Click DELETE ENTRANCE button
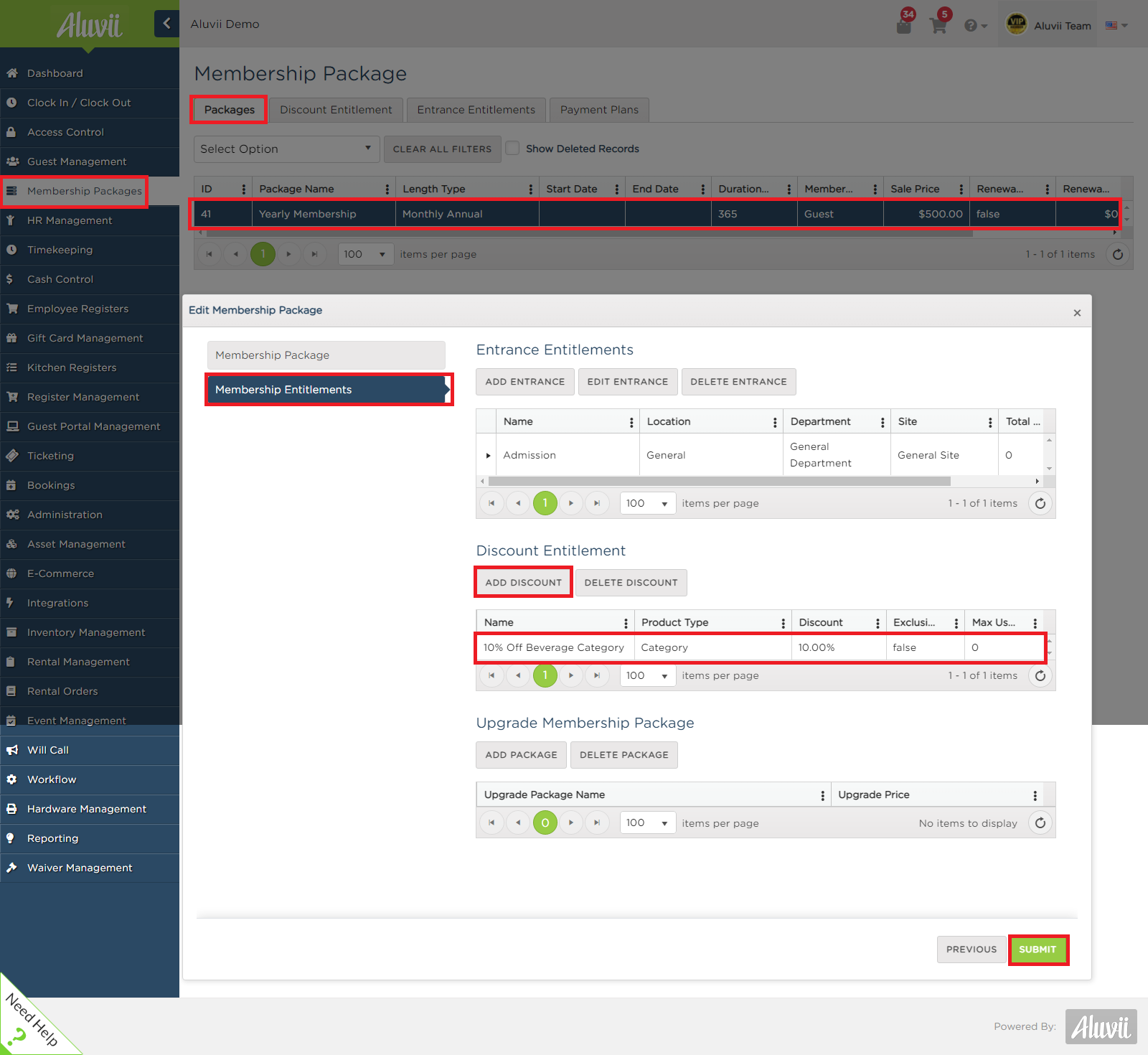Image resolution: width=1148 pixels, height=1055 pixels. (x=738, y=382)
